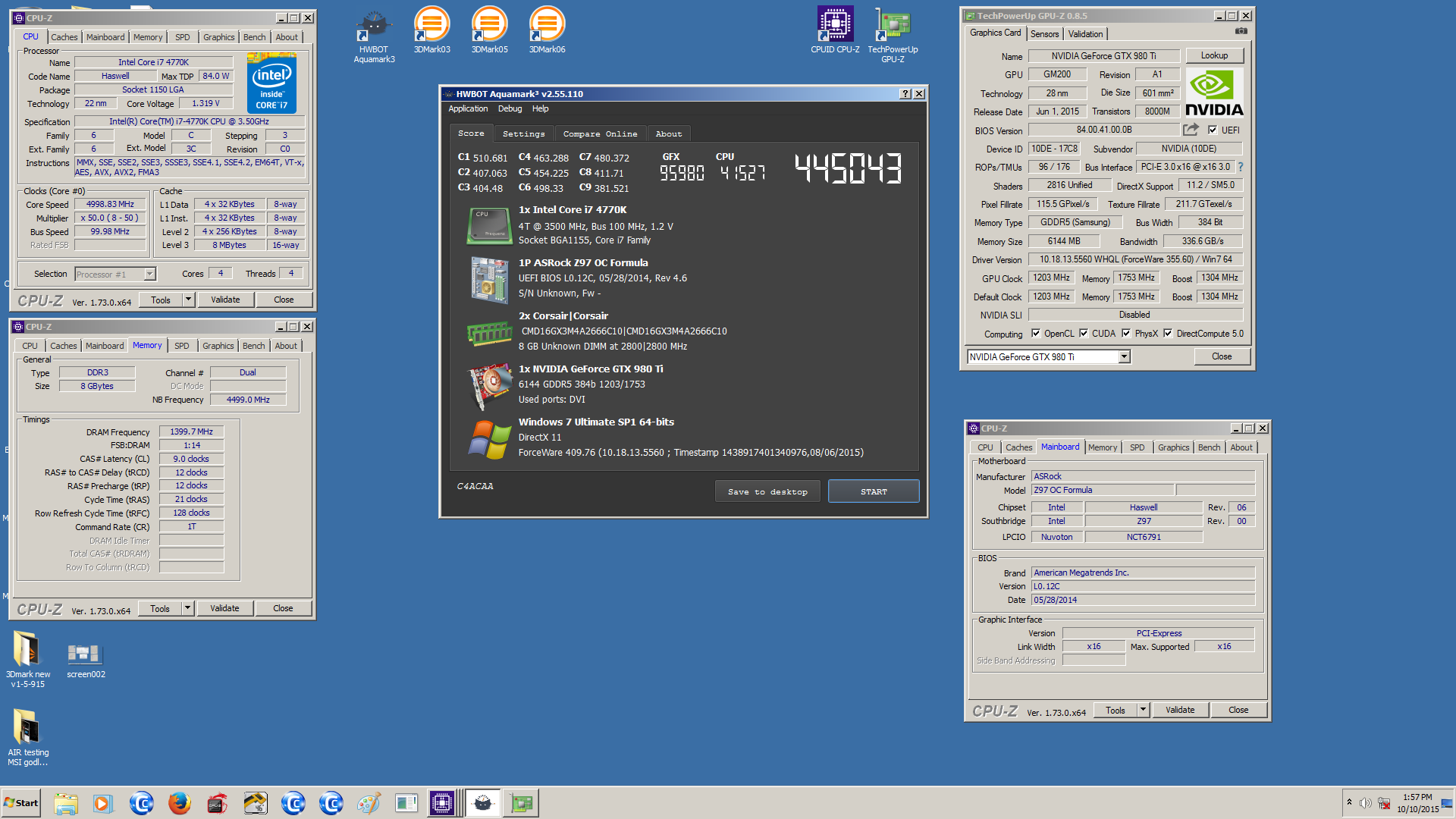Click the DRAM Frequency value 1399.7 MHz
This screenshot has height=819, width=1456.
coord(191,431)
